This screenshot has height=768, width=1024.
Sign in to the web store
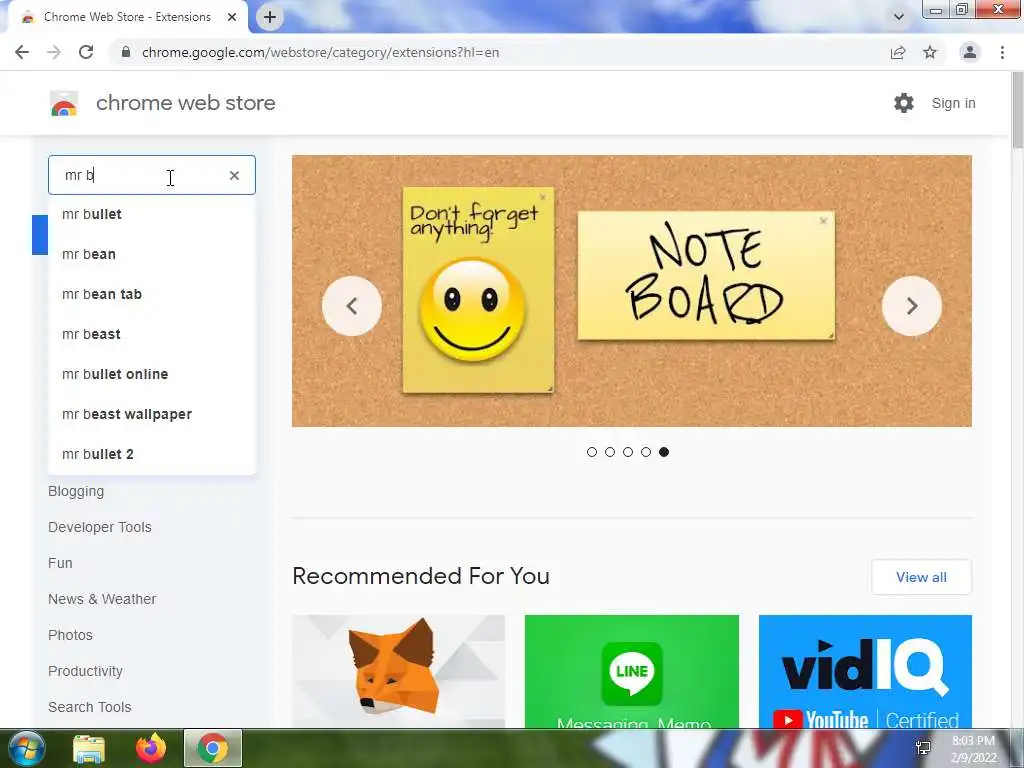pos(953,103)
